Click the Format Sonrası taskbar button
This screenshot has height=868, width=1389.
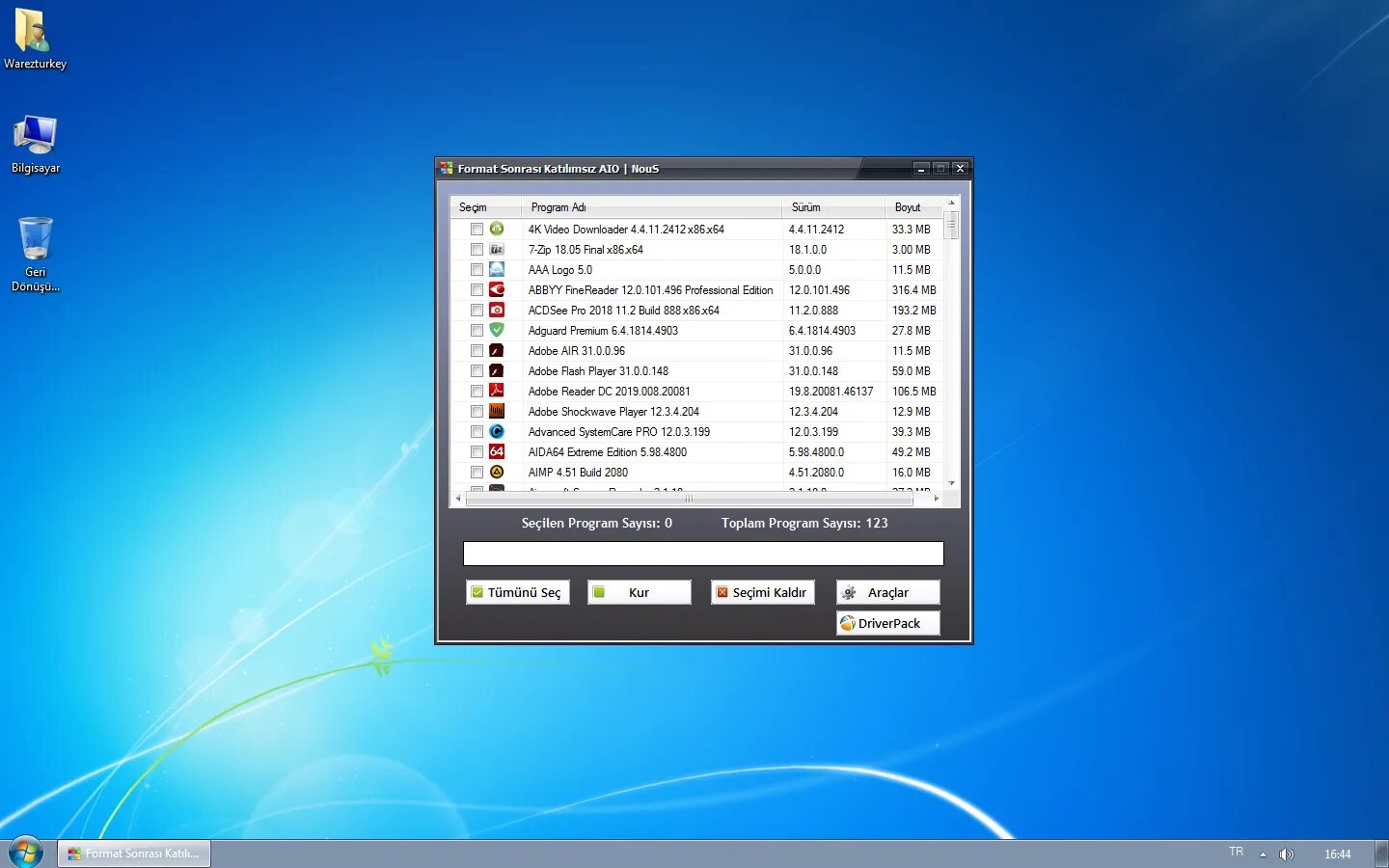(134, 854)
